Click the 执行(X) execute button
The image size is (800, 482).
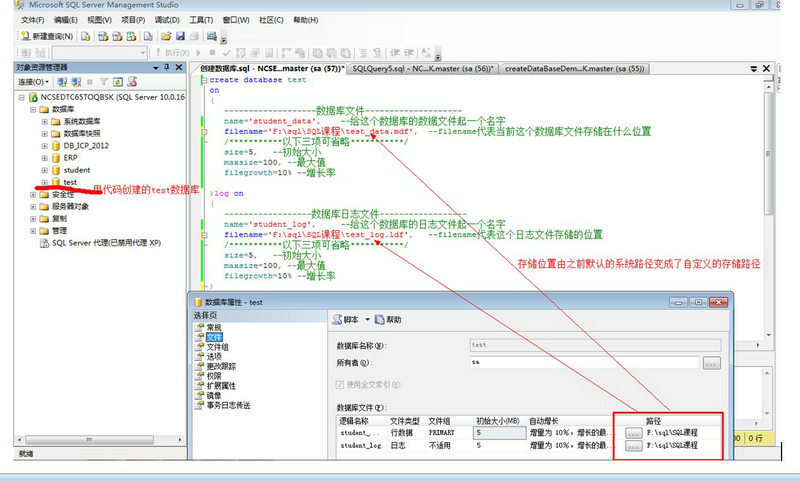[x=172, y=53]
